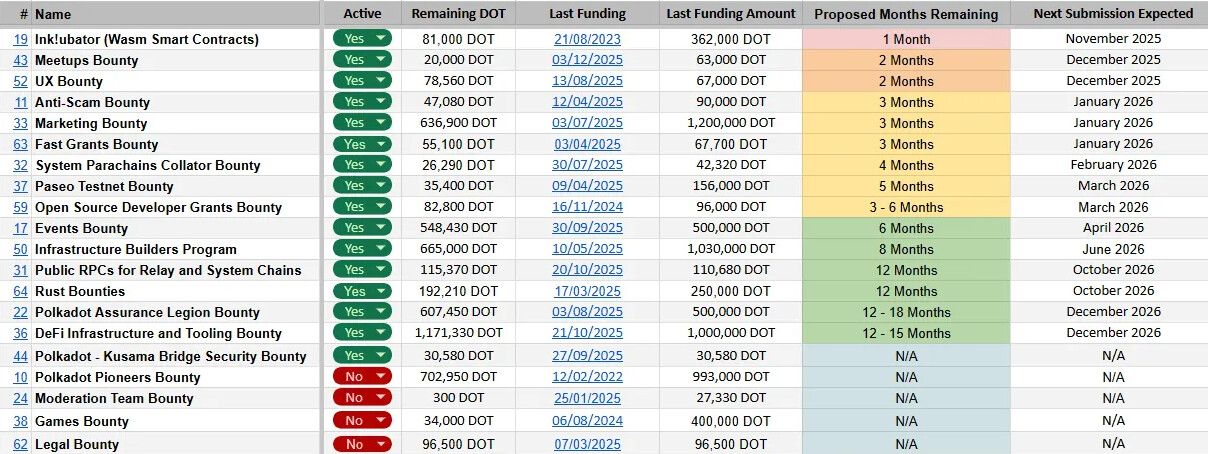Open bounty number 43 link

(20, 60)
